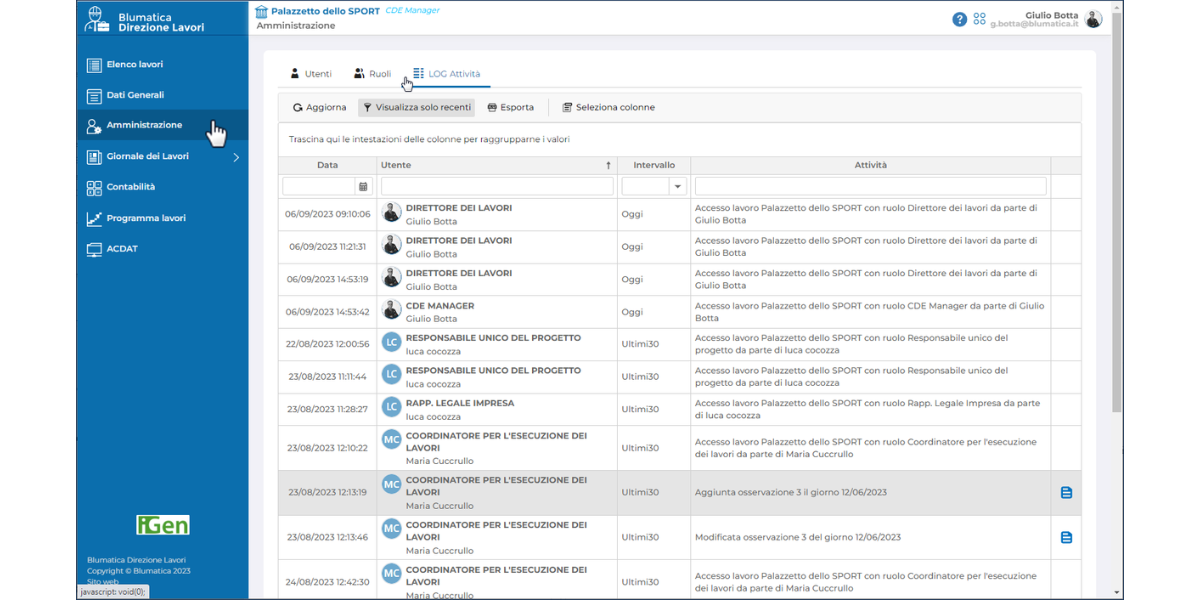1200x600 pixels.
Task: Click the four-circles apps icon
Action: [979, 19]
